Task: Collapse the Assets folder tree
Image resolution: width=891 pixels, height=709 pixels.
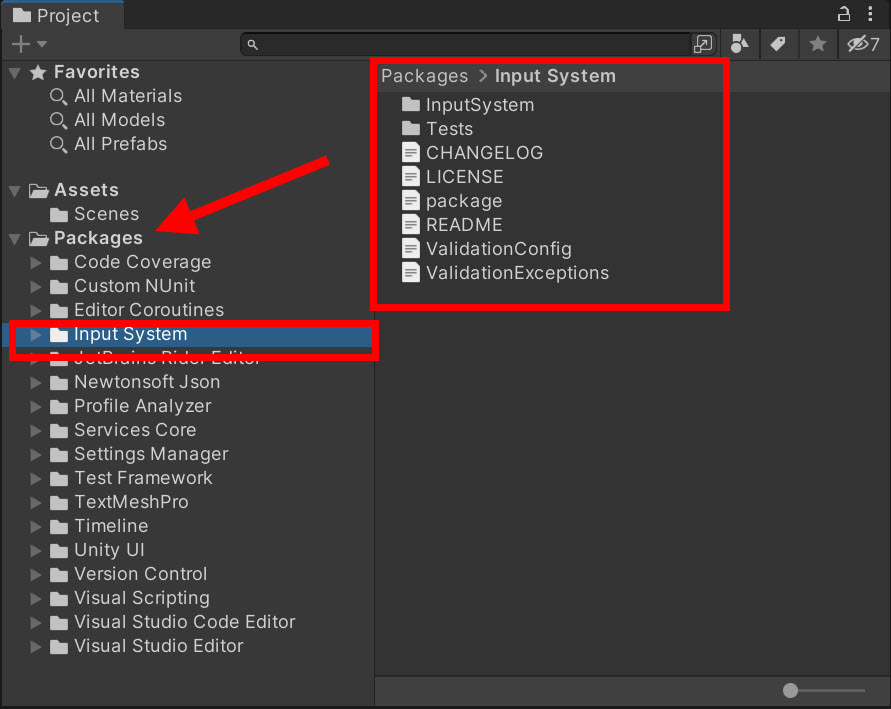Action: coord(15,191)
